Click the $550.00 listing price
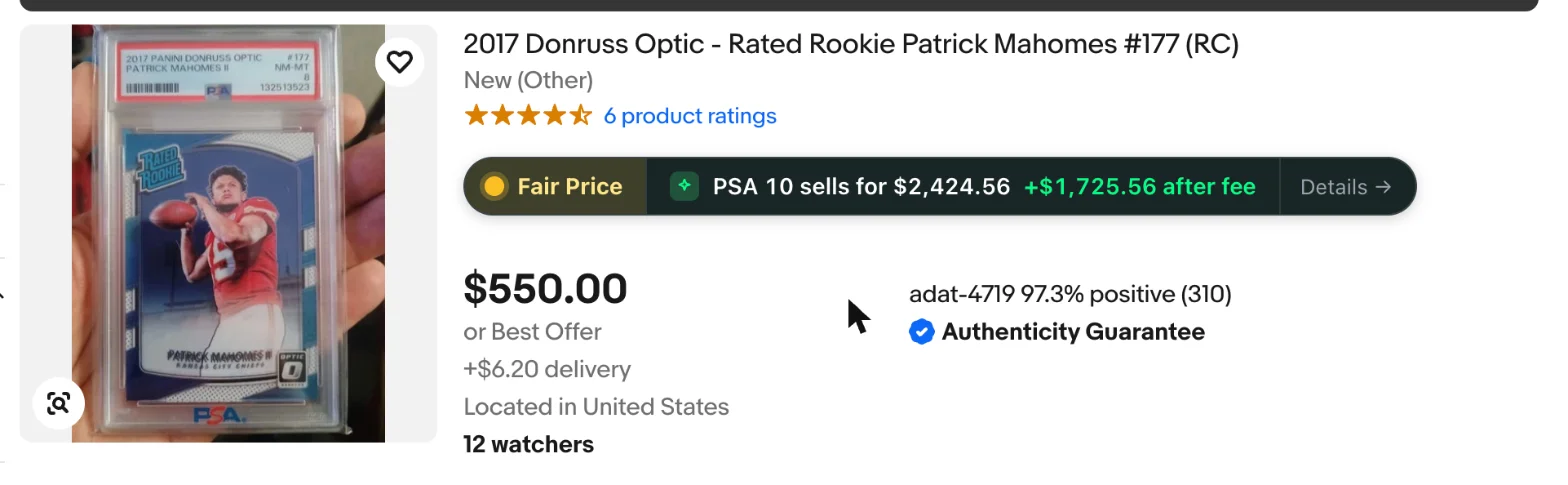This screenshot has height=485, width=1568. point(546,289)
